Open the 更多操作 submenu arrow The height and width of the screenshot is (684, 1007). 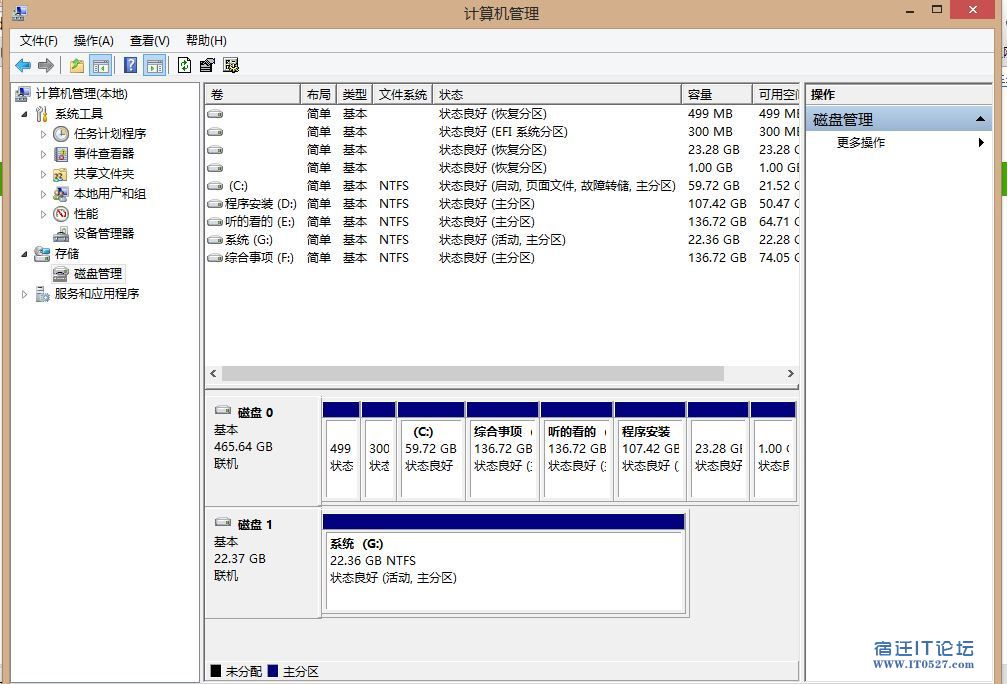(981, 143)
